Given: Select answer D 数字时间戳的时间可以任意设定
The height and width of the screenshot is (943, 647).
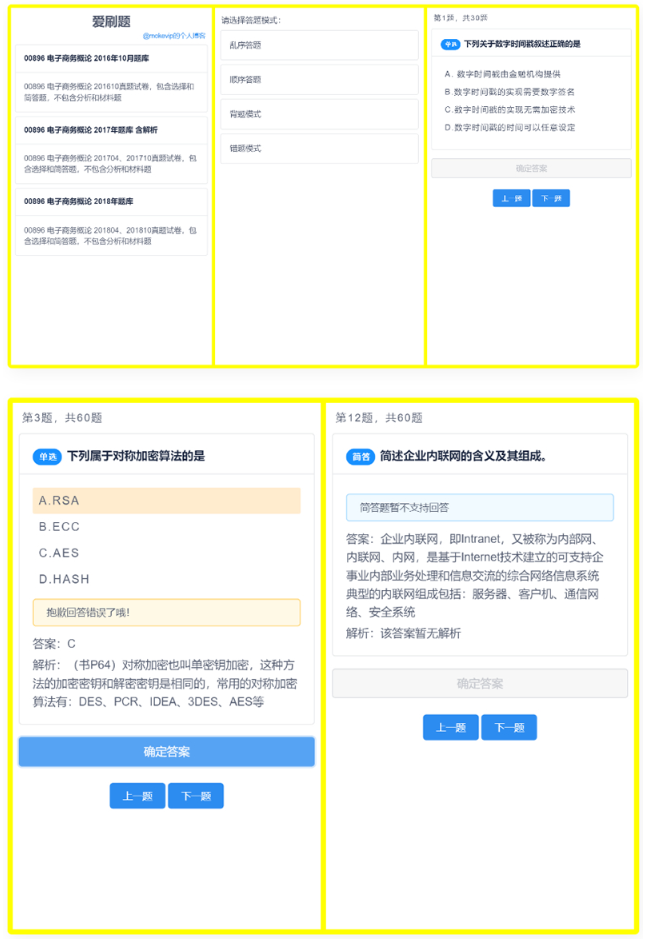Looking at the screenshot, I should point(510,128).
